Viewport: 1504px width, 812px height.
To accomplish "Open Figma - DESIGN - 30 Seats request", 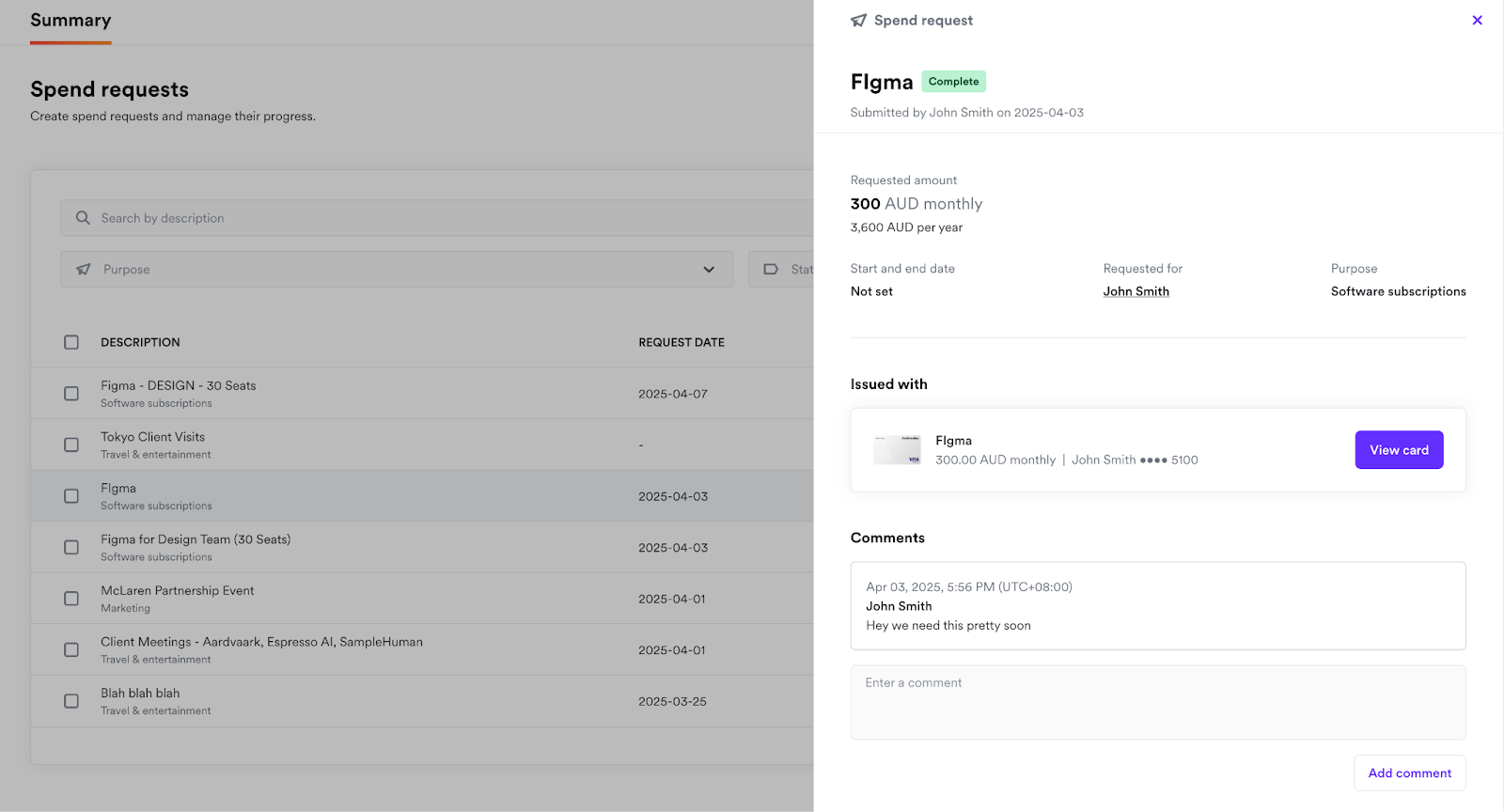I will tap(179, 385).
